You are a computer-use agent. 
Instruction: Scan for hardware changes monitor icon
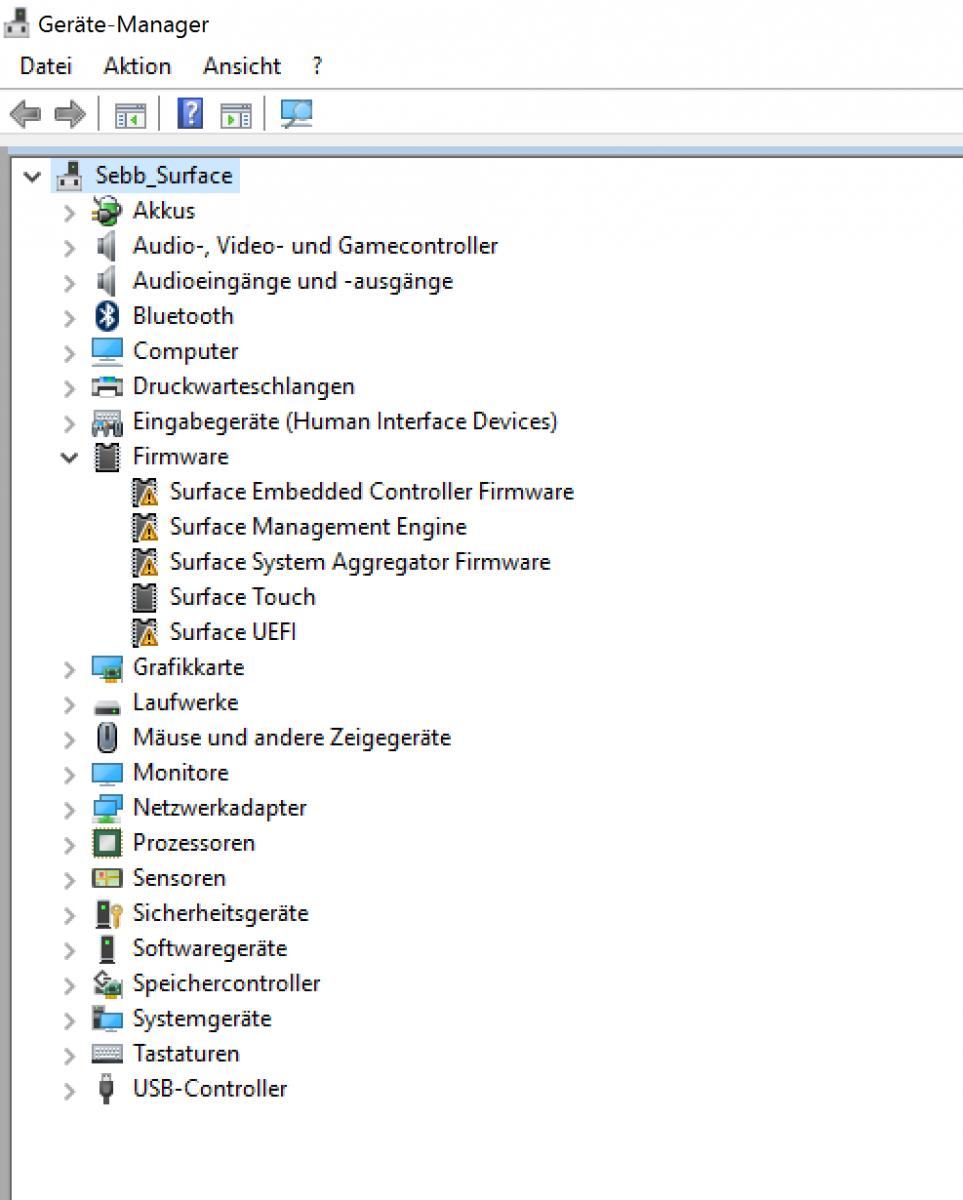(296, 113)
